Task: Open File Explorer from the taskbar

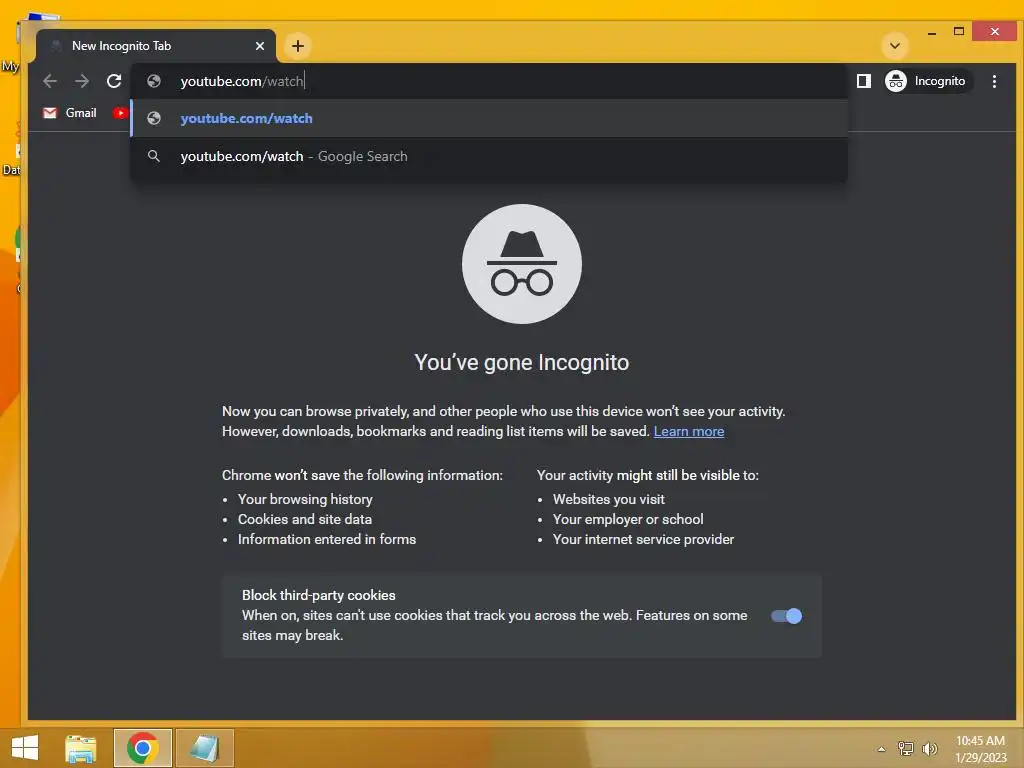Action: (x=80, y=748)
